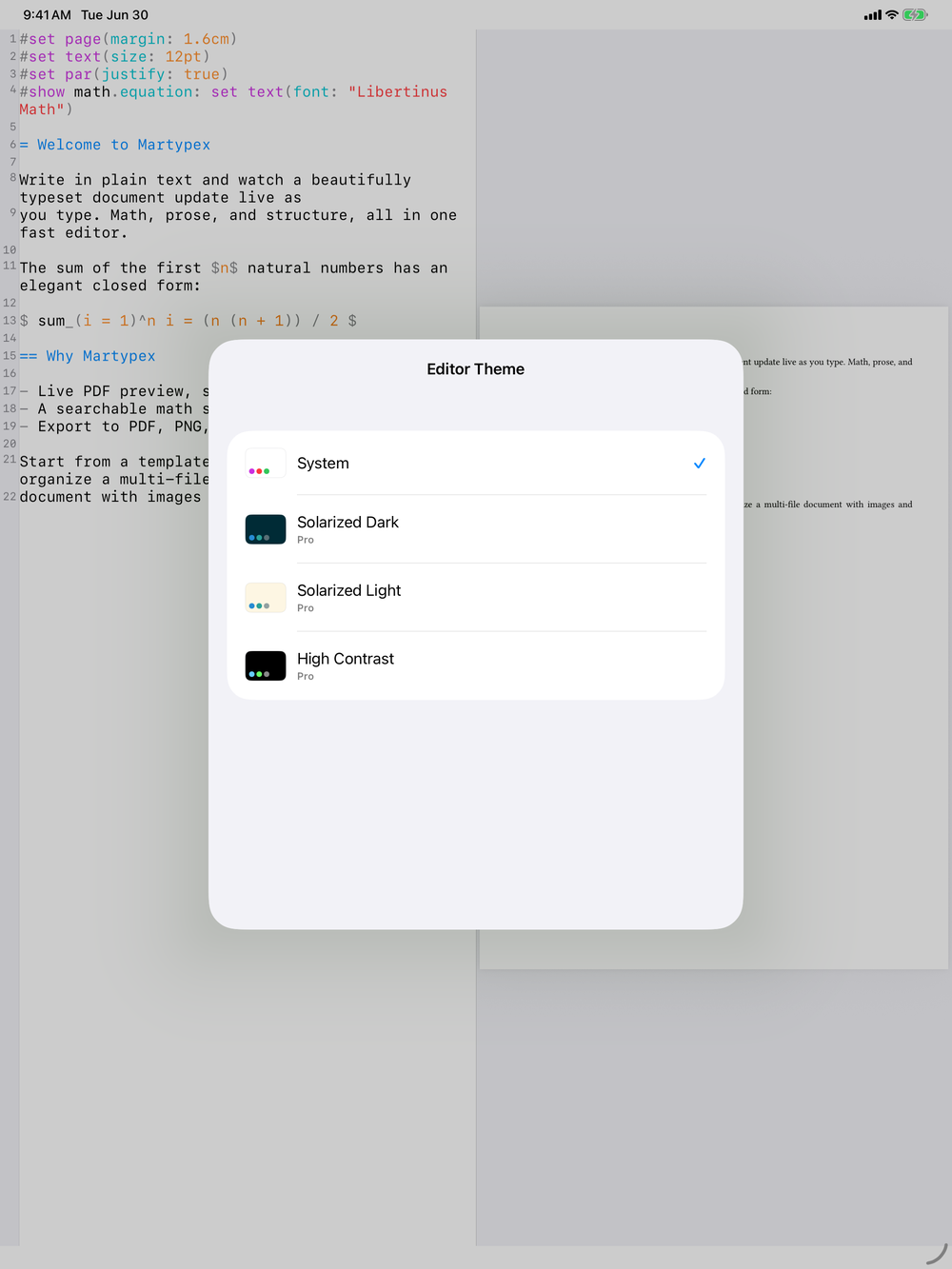This screenshot has width=952, height=1269.
Task: Click the blue checkmark beside System
Action: (x=700, y=464)
